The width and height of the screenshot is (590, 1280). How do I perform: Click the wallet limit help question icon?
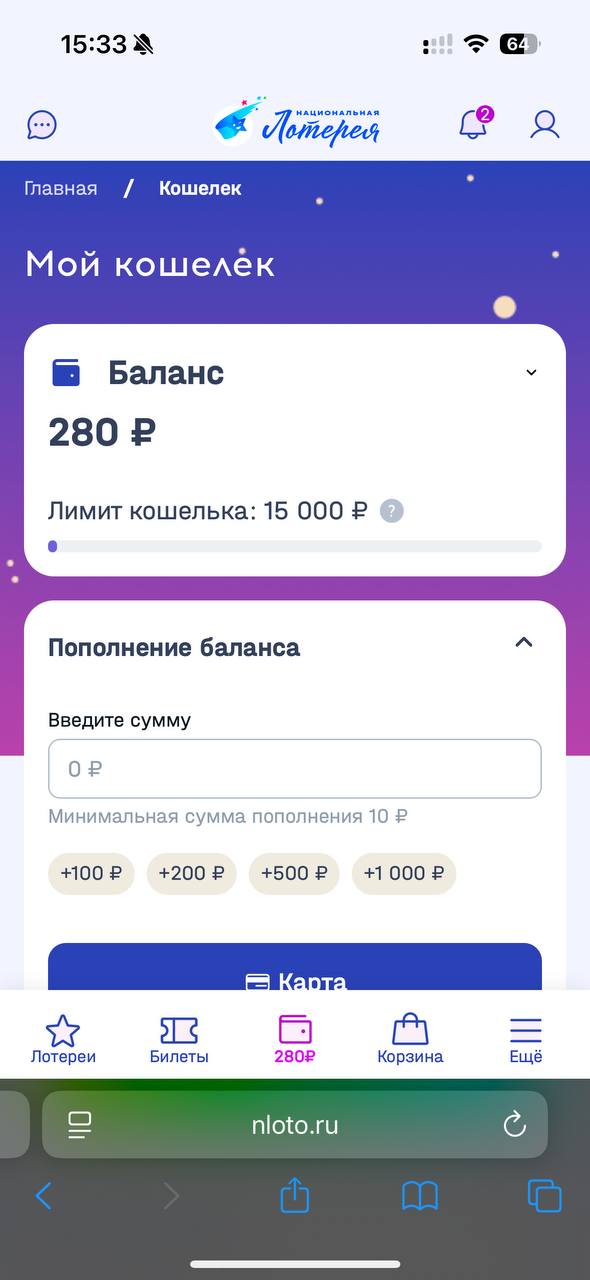(392, 511)
